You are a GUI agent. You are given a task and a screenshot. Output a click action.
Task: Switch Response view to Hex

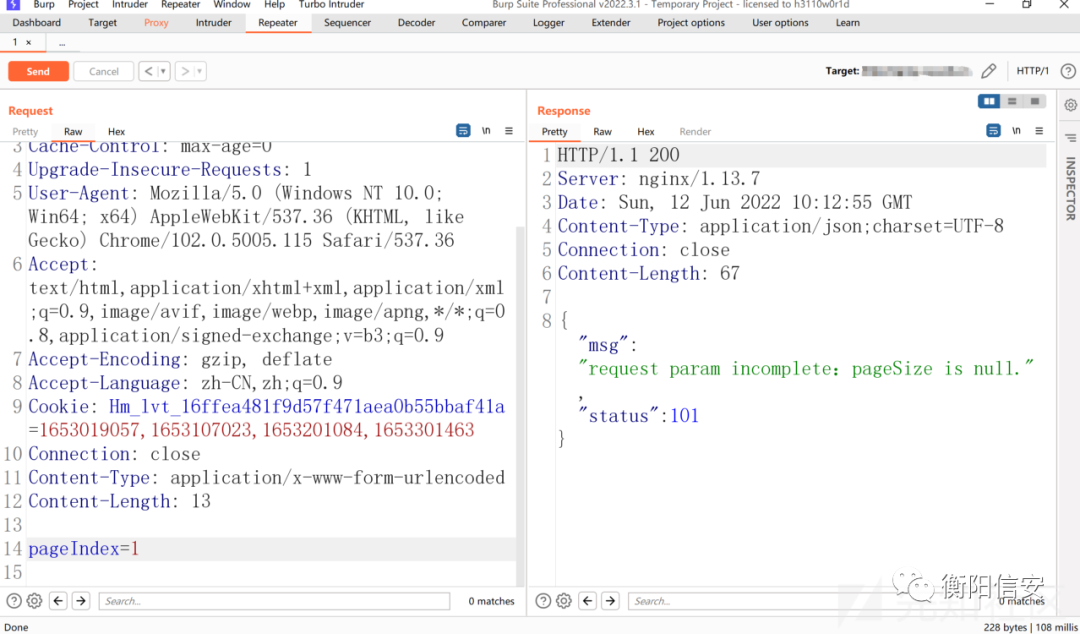(645, 132)
